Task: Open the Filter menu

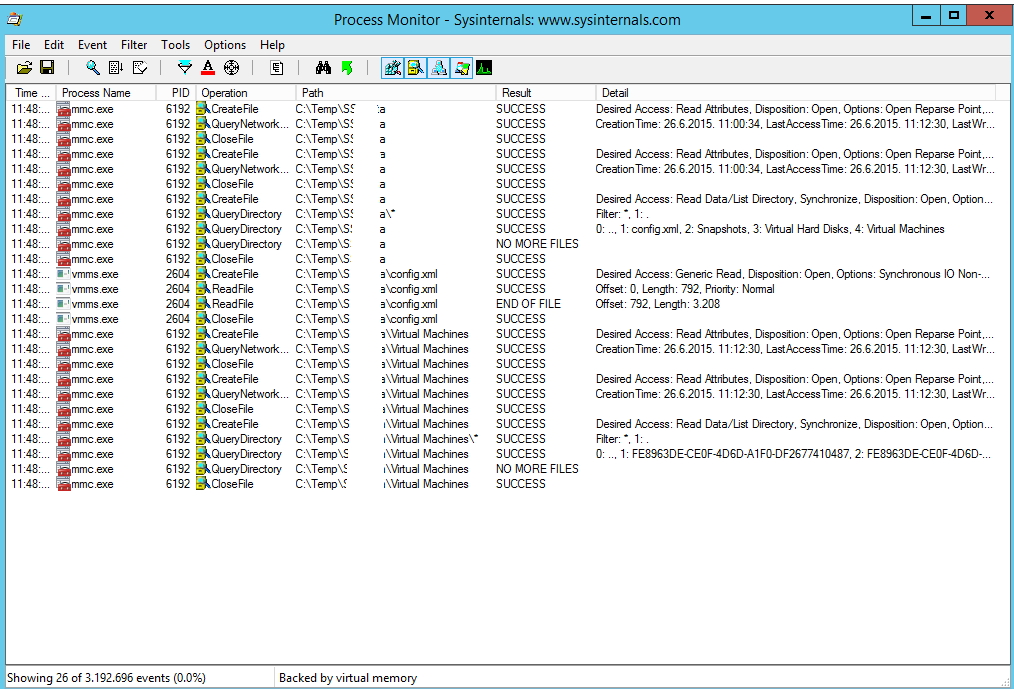Action: (x=134, y=45)
